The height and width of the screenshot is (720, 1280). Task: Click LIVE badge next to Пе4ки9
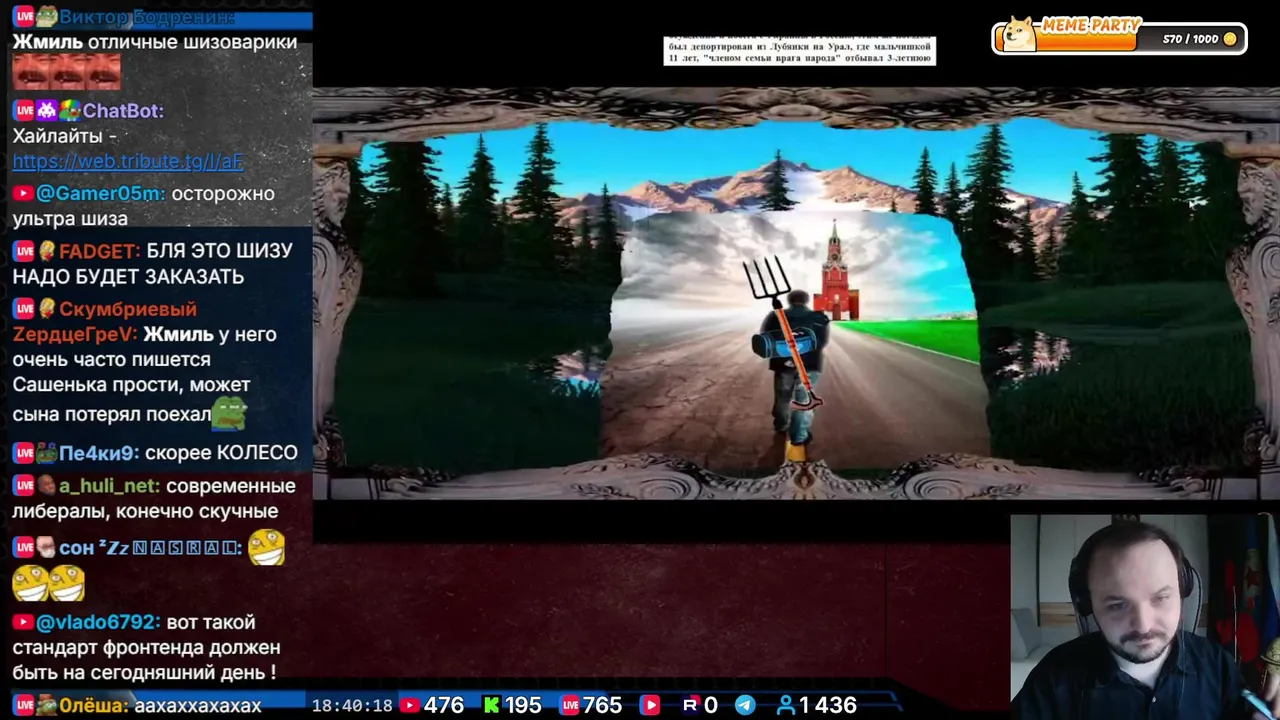pos(24,453)
